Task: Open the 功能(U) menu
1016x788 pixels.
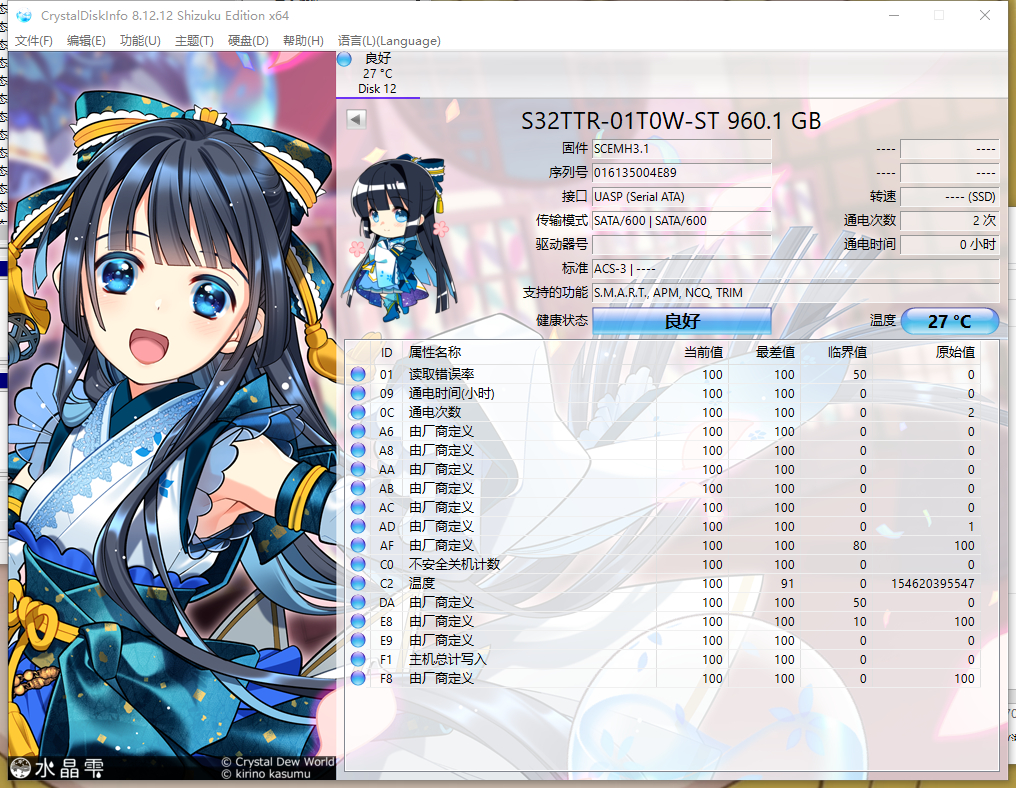Action: 140,41
